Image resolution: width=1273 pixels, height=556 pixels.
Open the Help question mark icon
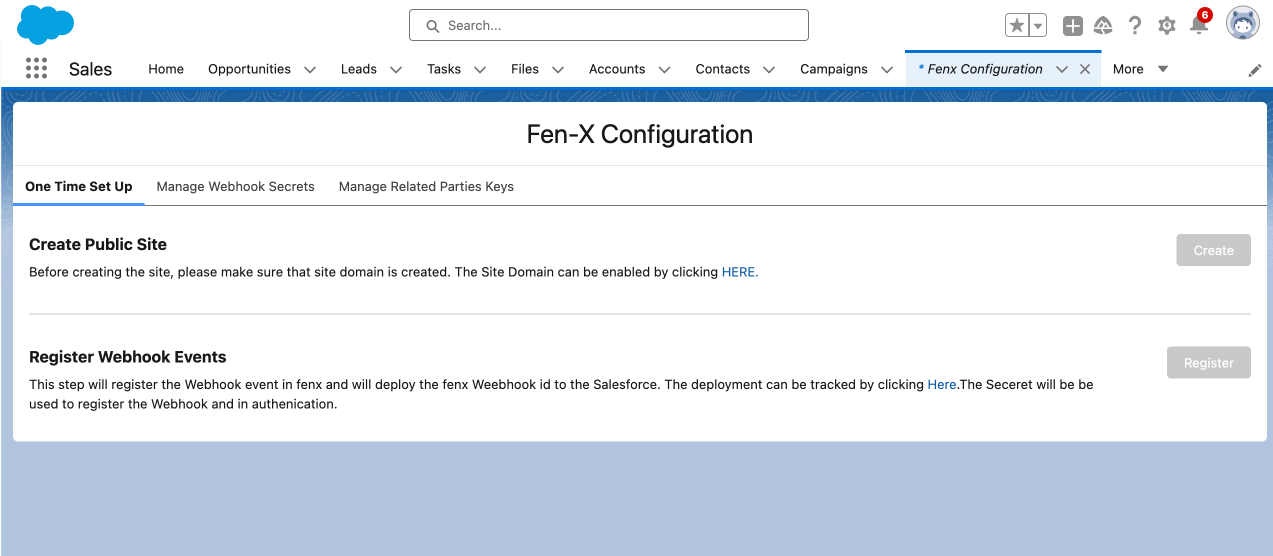click(1135, 26)
